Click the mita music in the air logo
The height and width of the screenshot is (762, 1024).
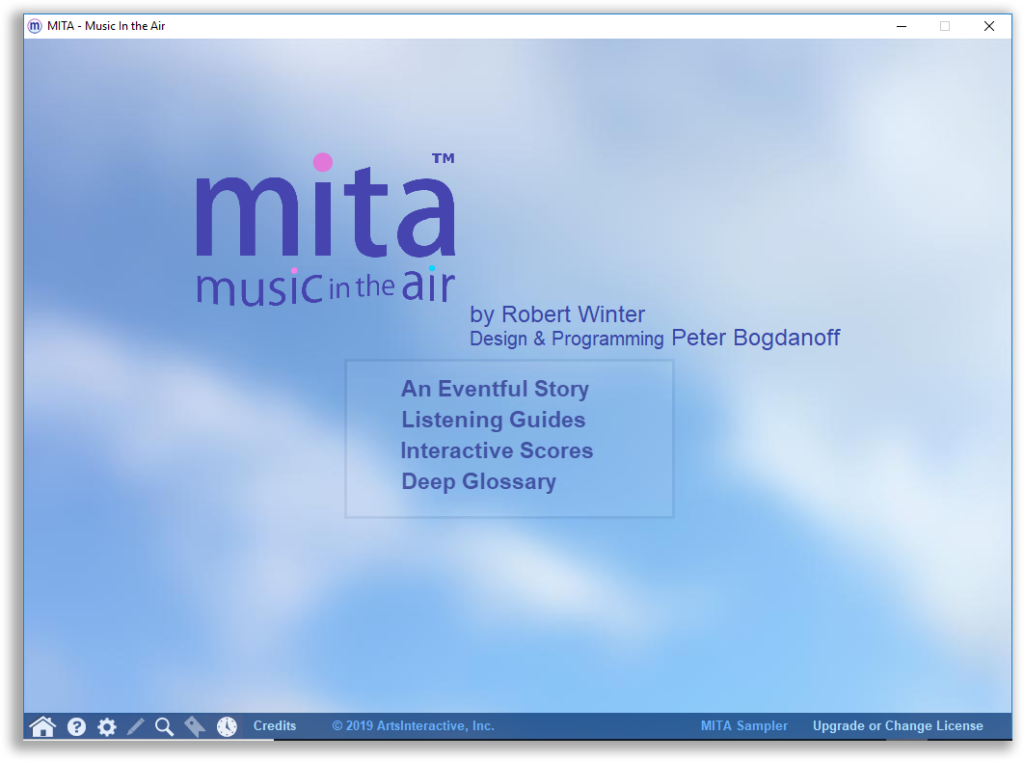coord(325,230)
